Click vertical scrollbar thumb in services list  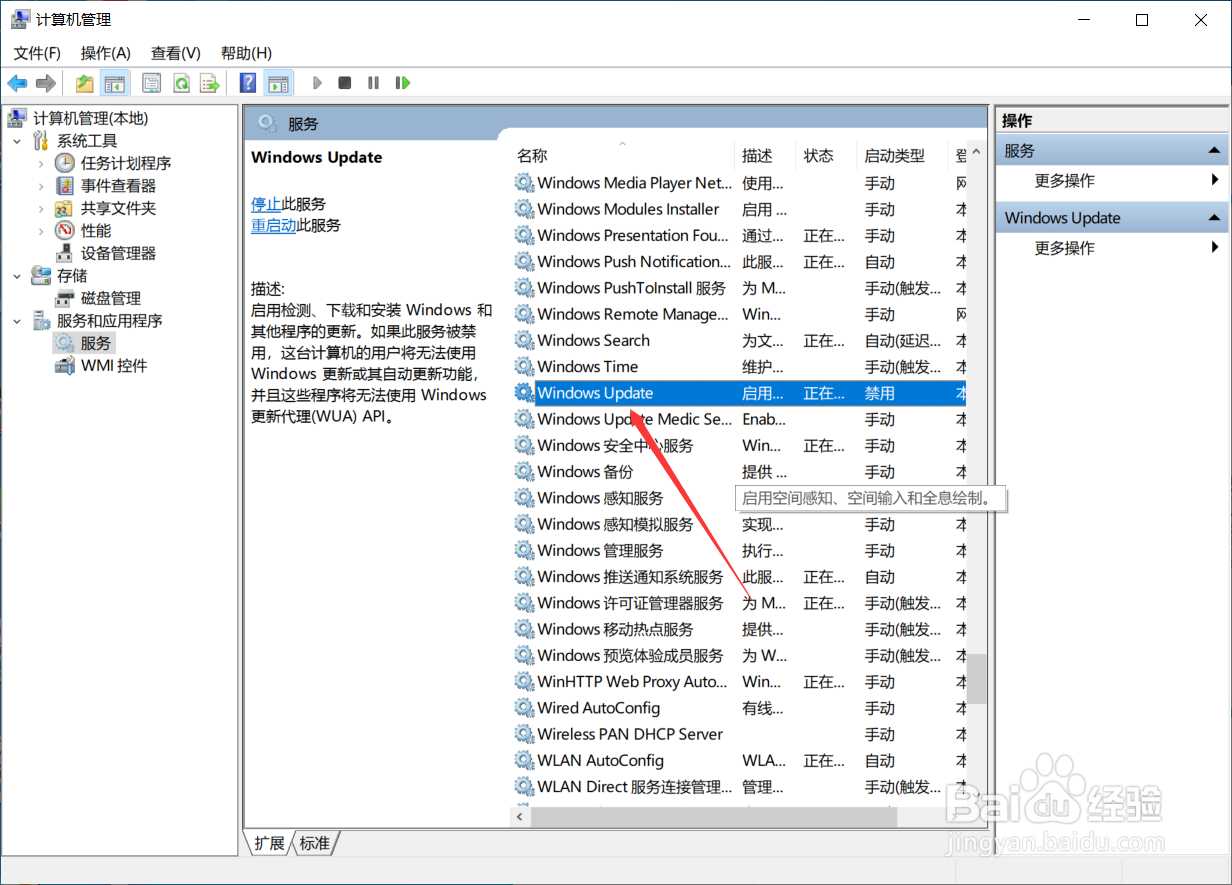coord(977,679)
